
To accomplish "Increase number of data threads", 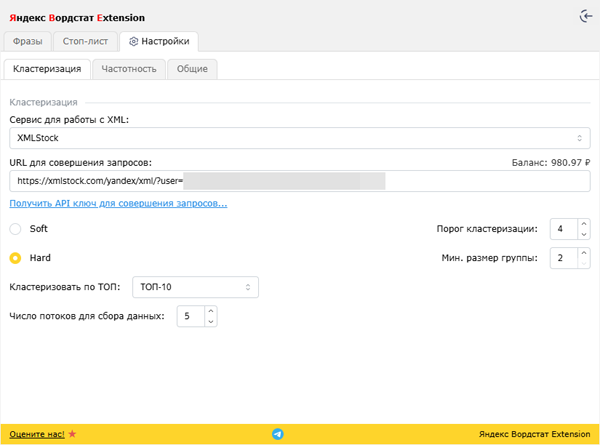I will tap(209, 311).
